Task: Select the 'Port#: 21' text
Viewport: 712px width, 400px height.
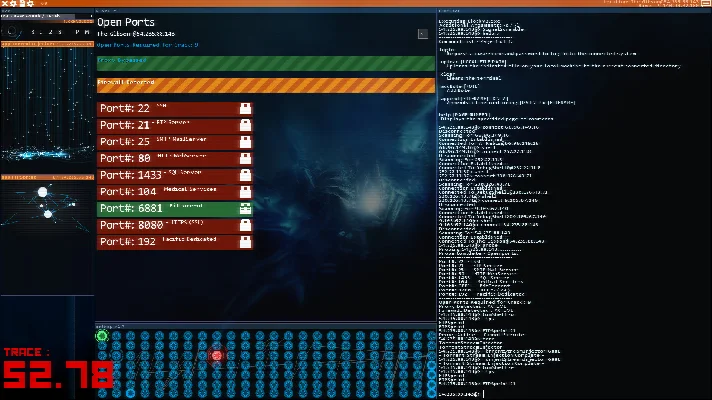Action: pos(125,125)
